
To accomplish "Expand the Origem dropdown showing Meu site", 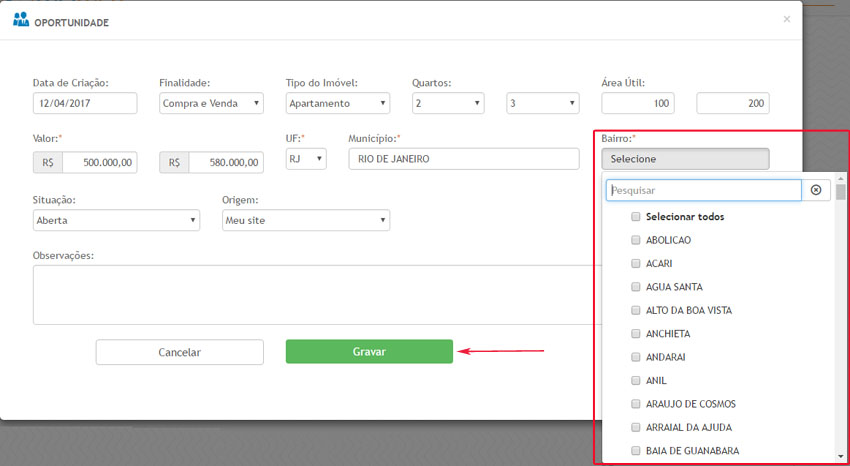I will (305, 220).
